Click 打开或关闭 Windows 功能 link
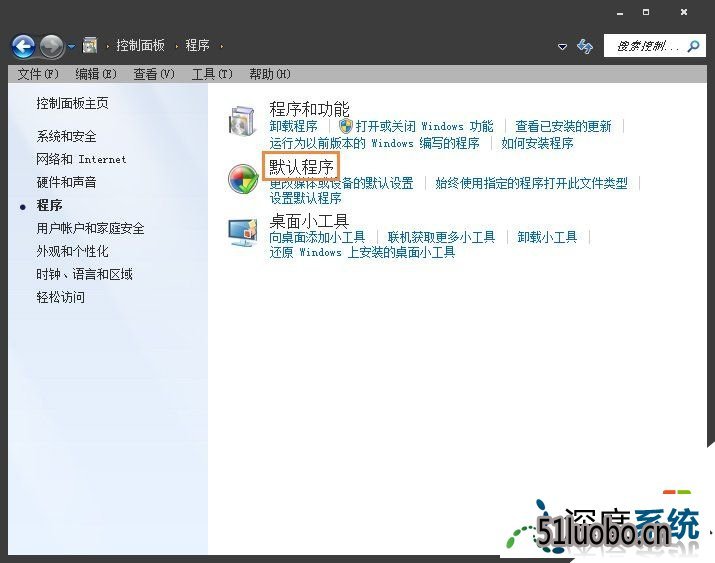The height and width of the screenshot is (563, 715). [424, 126]
